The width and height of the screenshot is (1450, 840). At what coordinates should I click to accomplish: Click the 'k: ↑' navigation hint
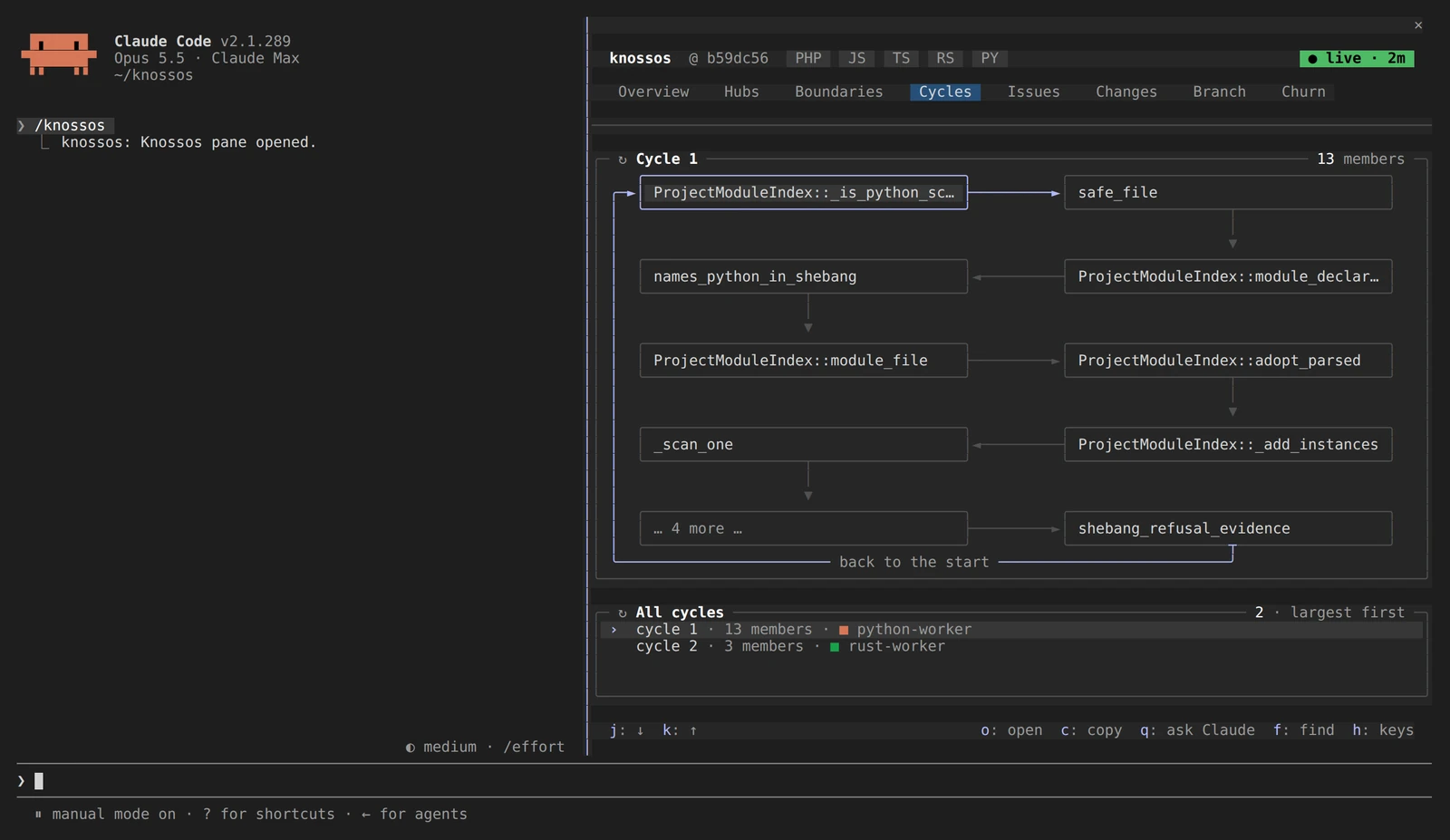click(680, 730)
